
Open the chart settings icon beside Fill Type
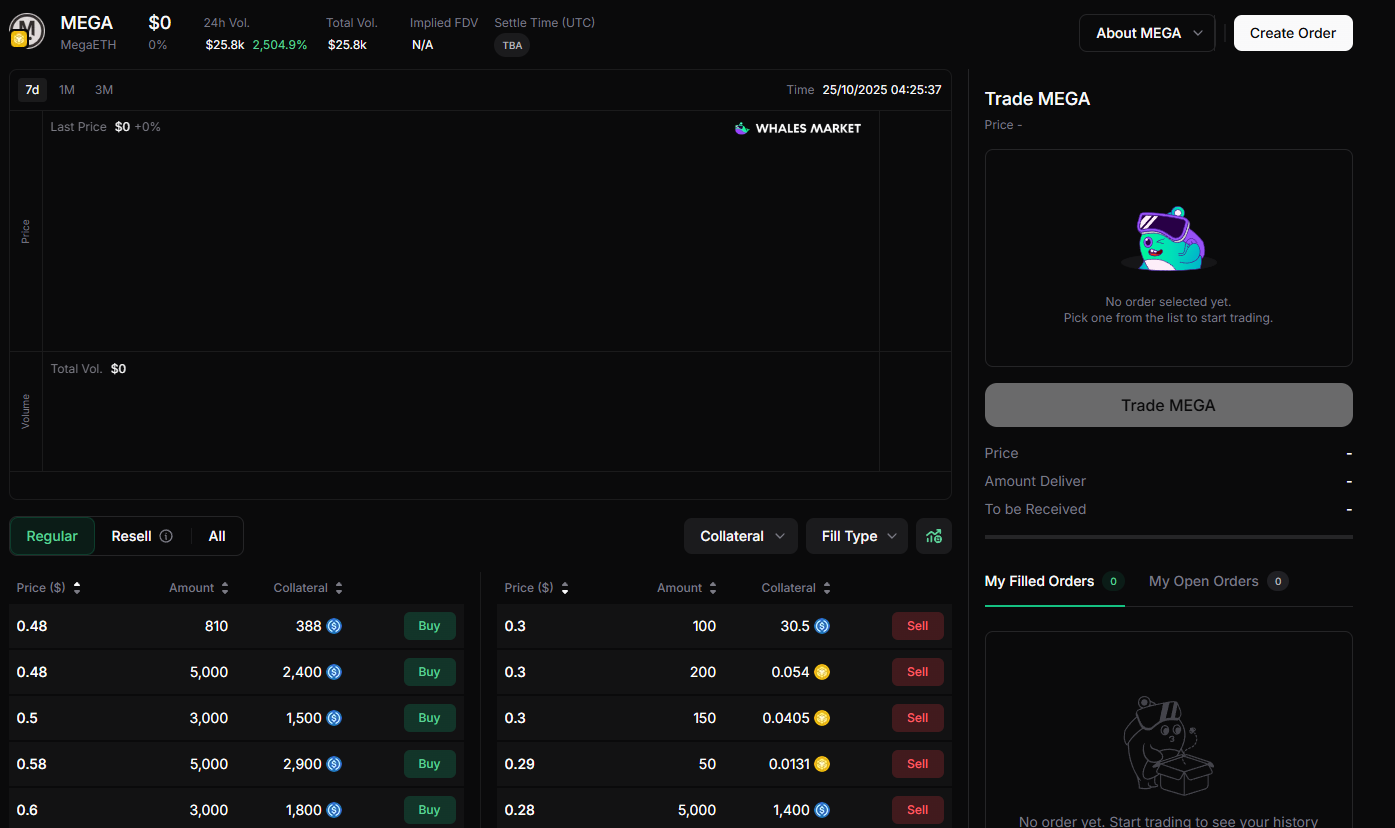(934, 536)
